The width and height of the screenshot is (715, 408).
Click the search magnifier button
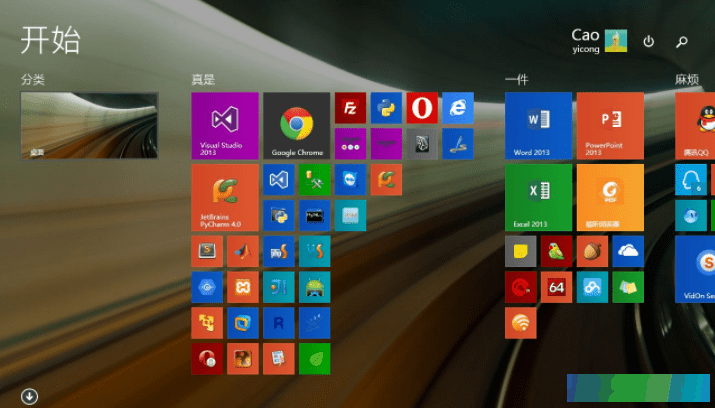click(x=682, y=41)
